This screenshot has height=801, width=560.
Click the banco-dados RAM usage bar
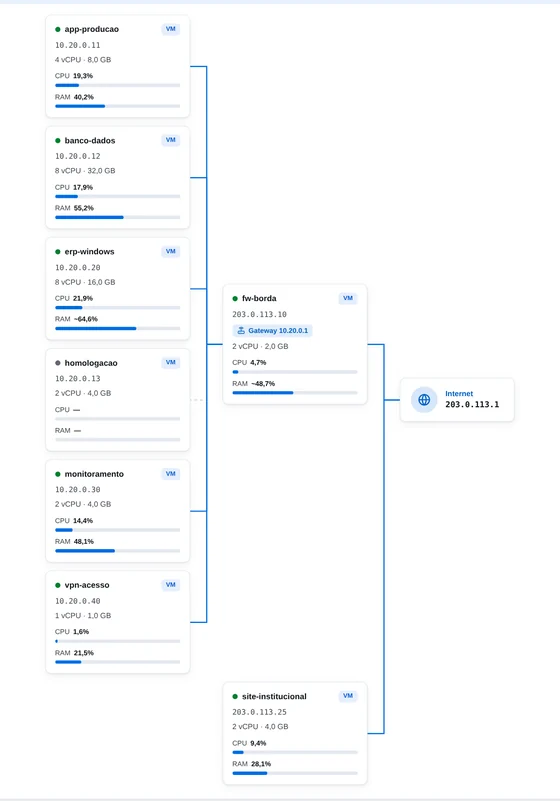coord(118,217)
